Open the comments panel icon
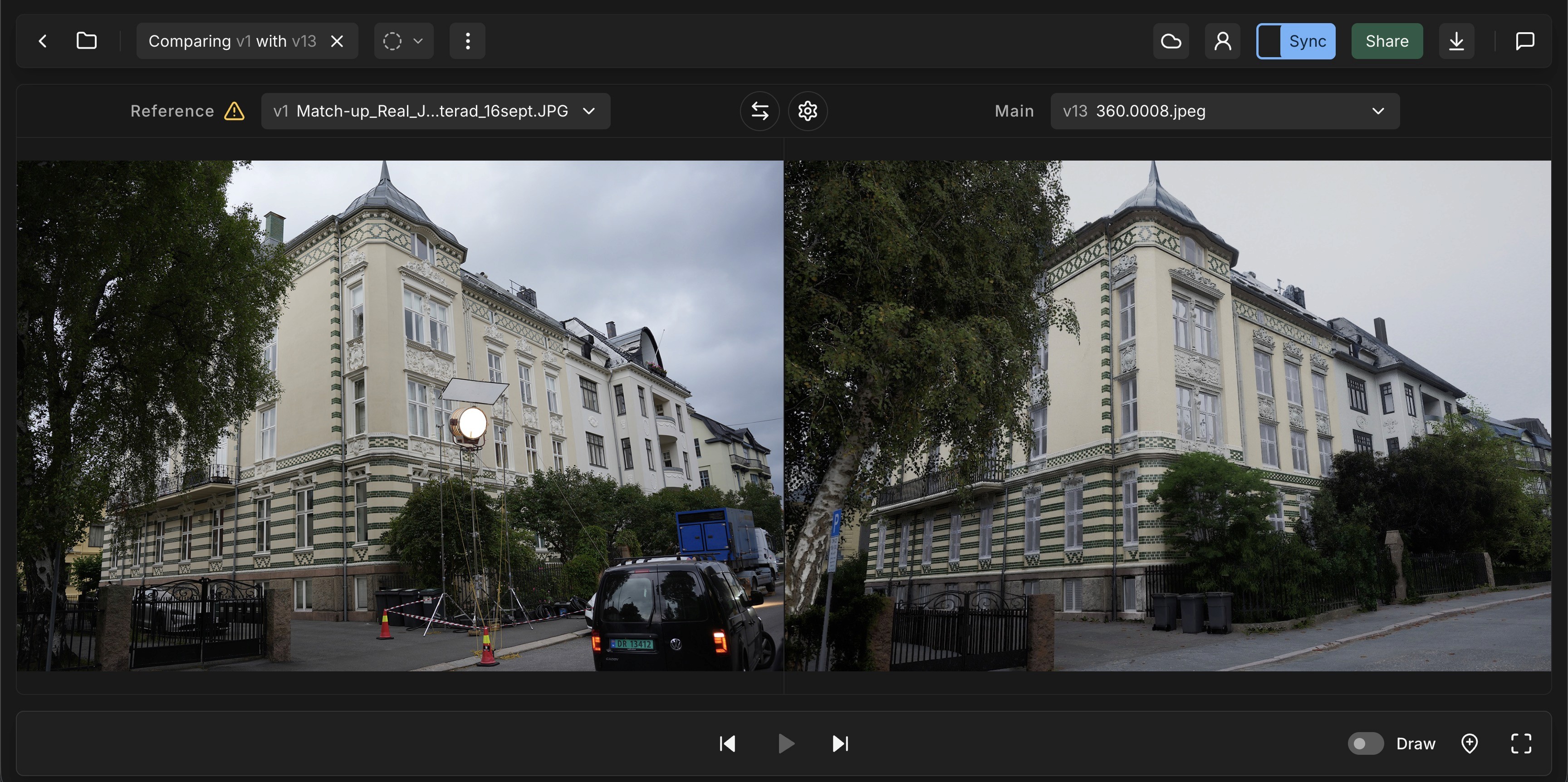This screenshot has height=782, width=1568. [x=1524, y=41]
